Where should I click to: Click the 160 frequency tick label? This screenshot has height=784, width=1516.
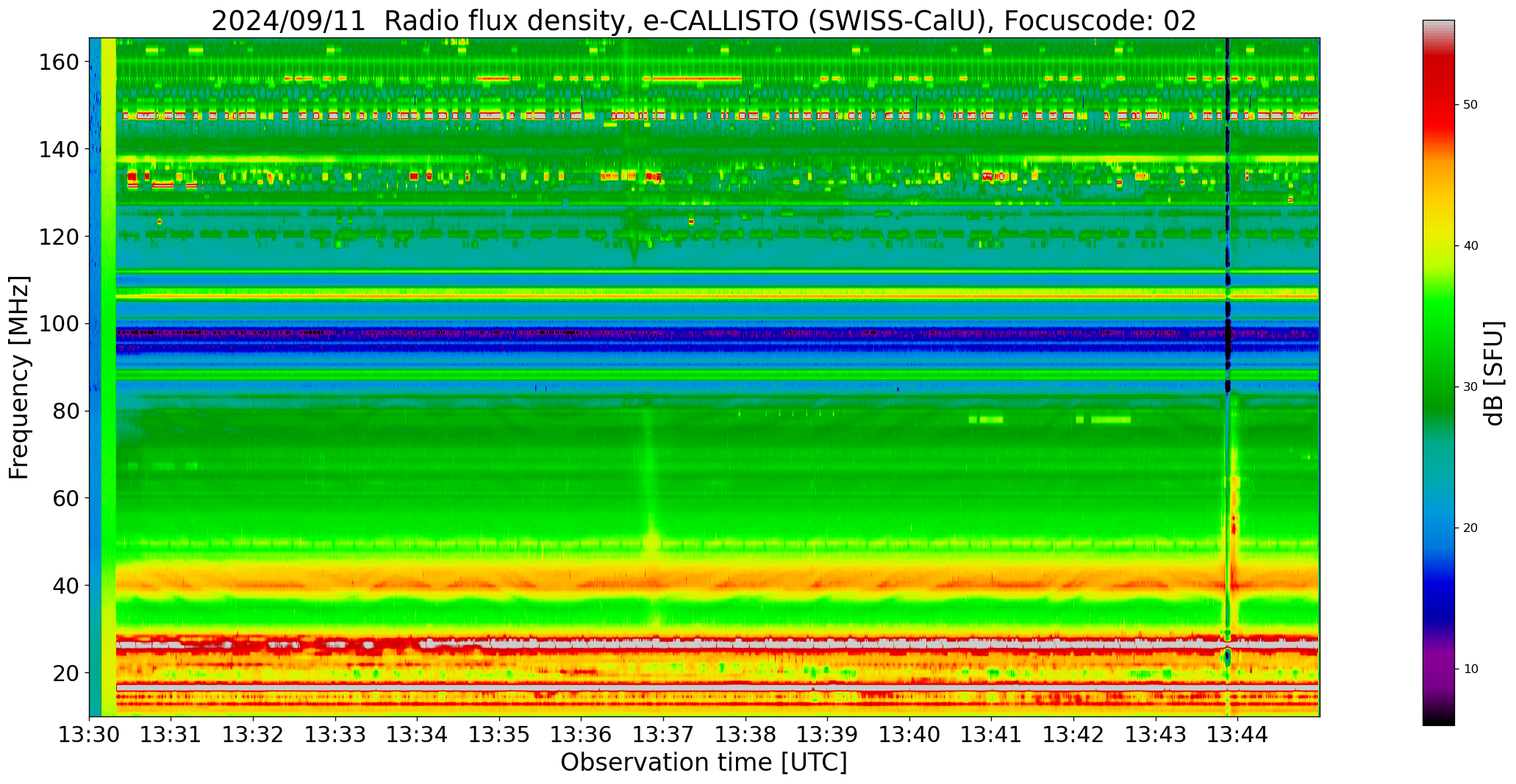[x=60, y=62]
